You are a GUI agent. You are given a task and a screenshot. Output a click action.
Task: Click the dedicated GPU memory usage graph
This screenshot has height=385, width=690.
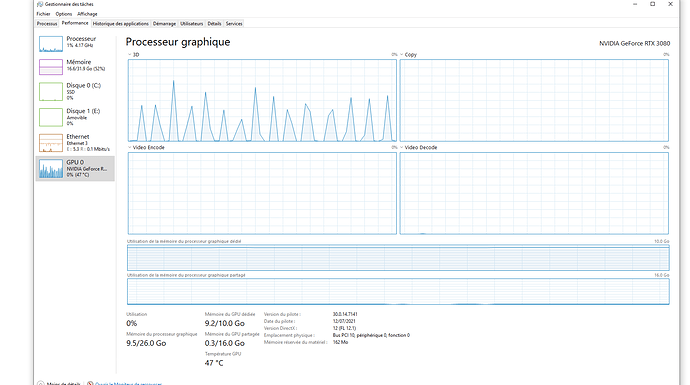398,257
